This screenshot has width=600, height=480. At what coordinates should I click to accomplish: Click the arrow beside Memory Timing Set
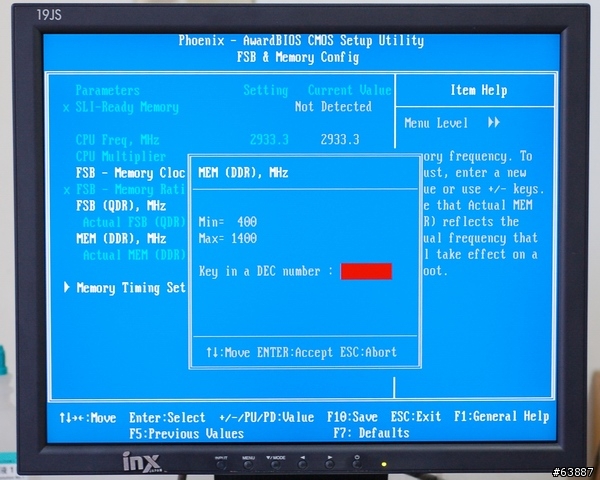pos(67,287)
